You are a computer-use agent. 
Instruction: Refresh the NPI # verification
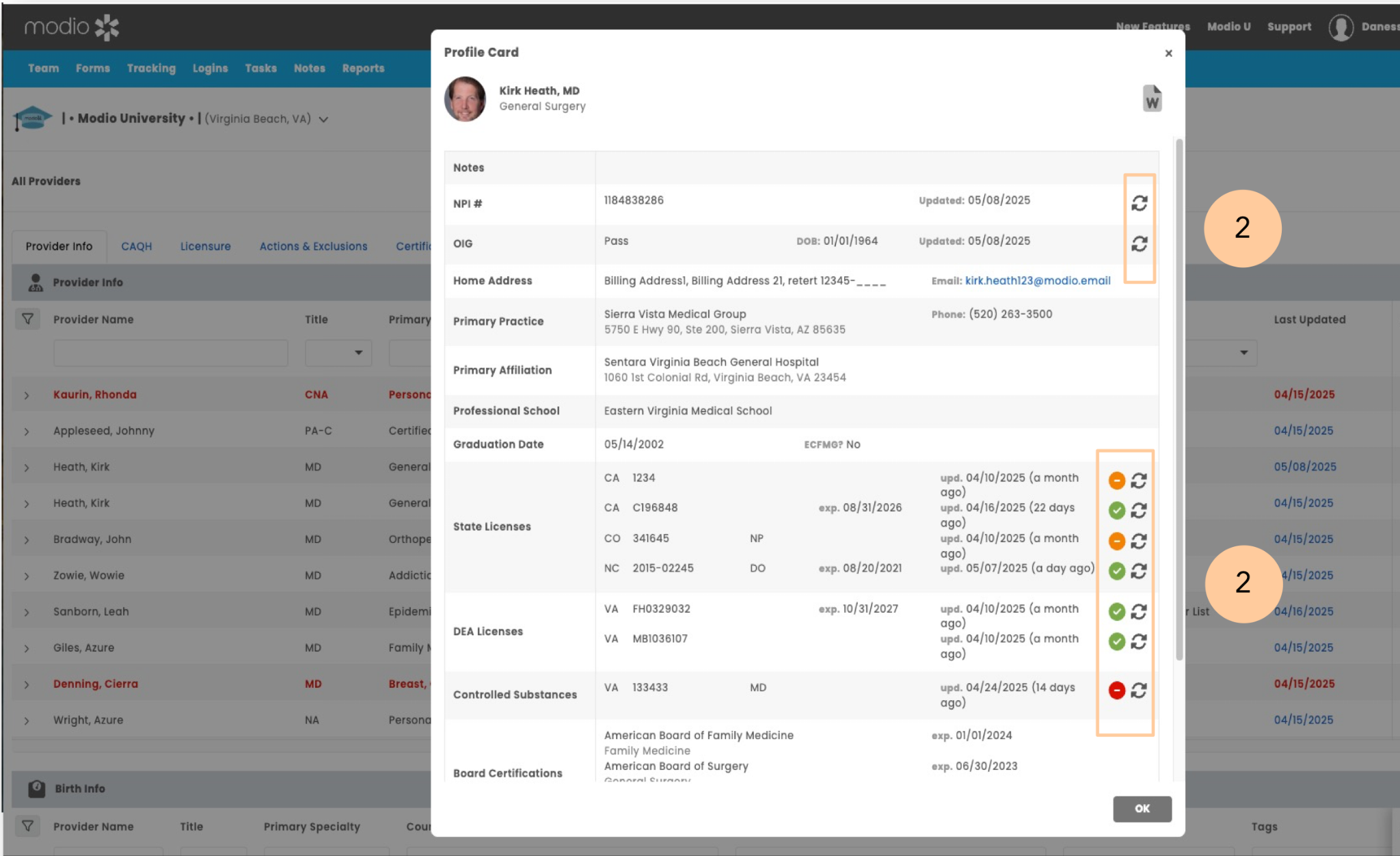pos(1139,203)
